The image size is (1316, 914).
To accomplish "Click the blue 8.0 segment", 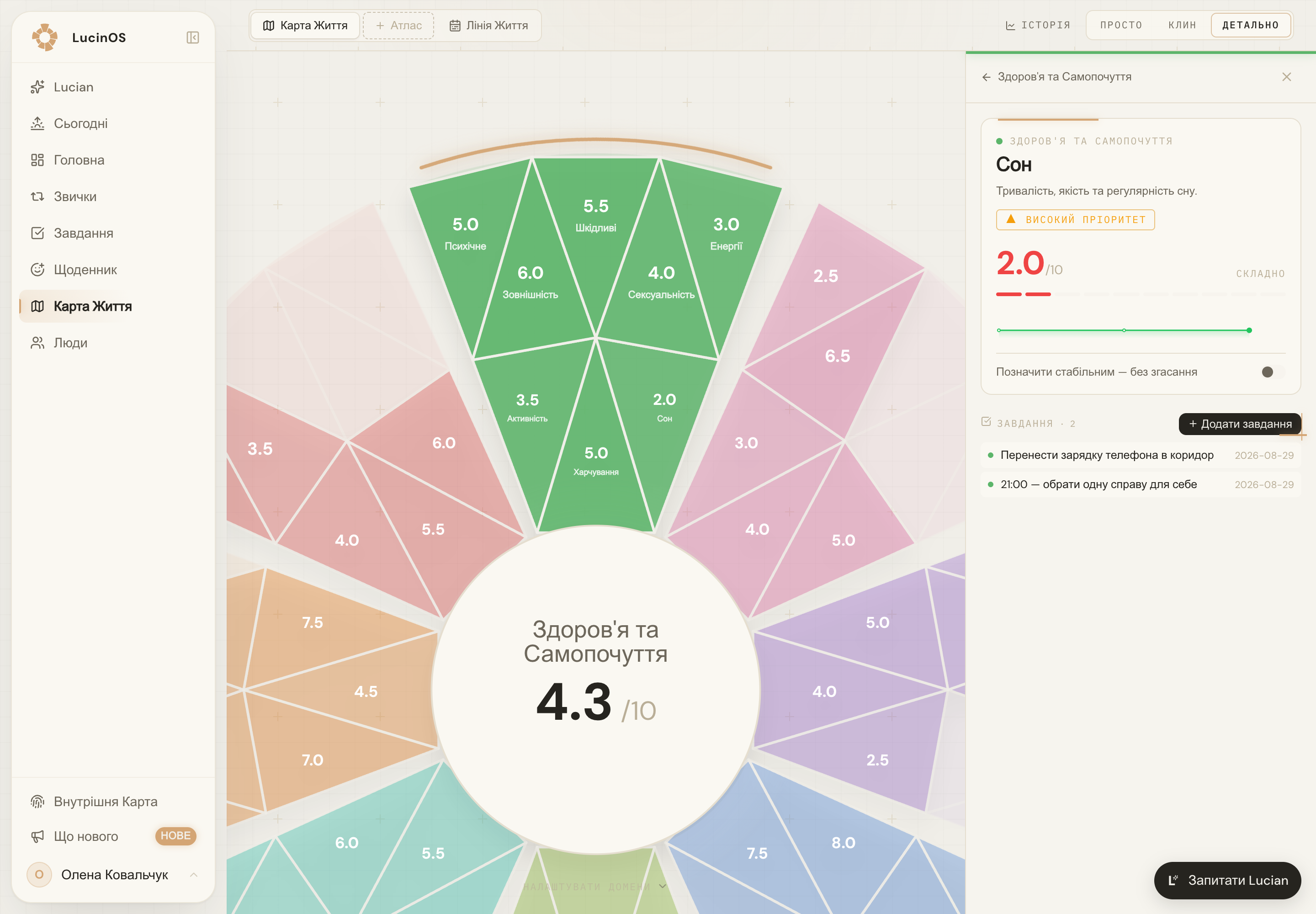I will pos(843,843).
